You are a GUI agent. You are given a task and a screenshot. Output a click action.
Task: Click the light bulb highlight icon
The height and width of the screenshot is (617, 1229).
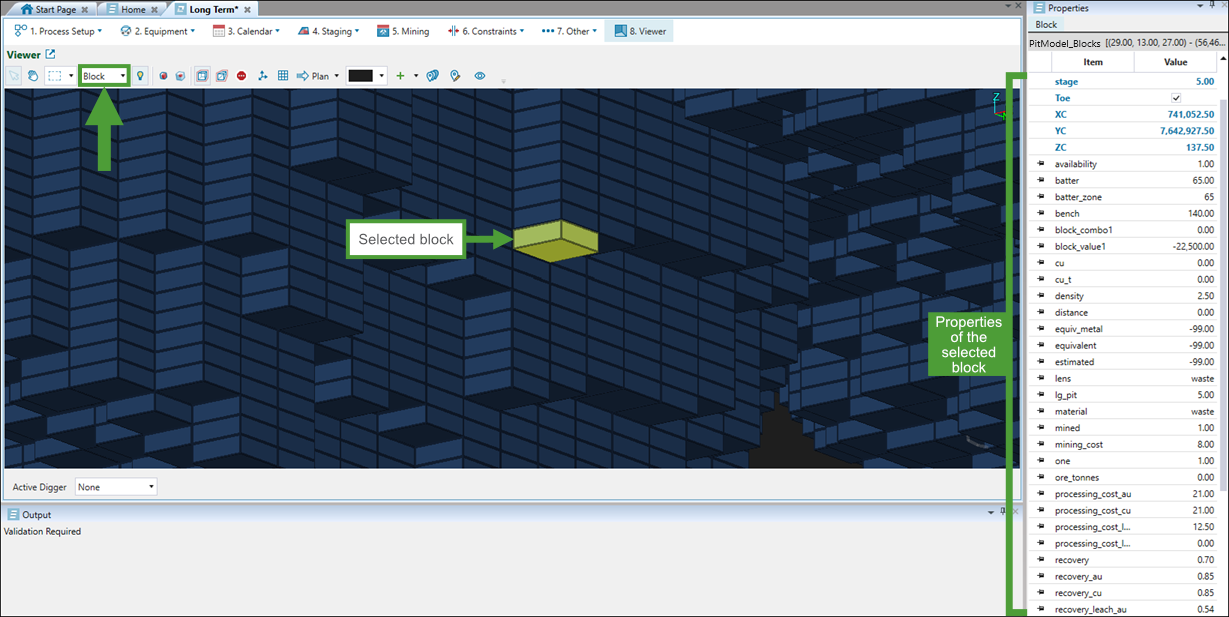coord(140,76)
